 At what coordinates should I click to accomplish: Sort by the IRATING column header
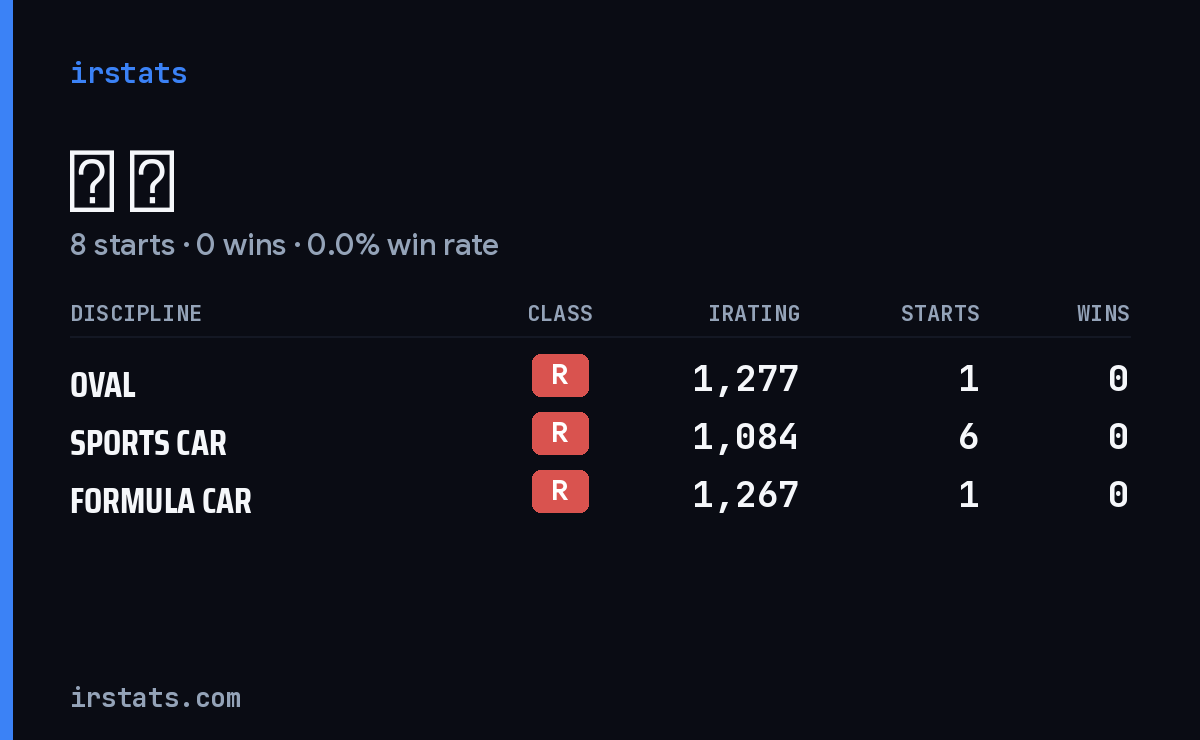[754, 313]
